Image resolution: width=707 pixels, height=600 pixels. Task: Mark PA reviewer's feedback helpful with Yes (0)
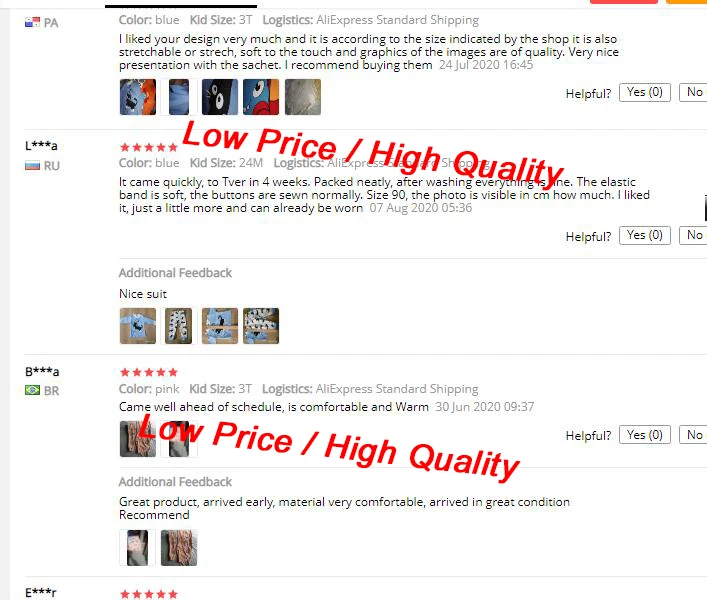click(644, 92)
